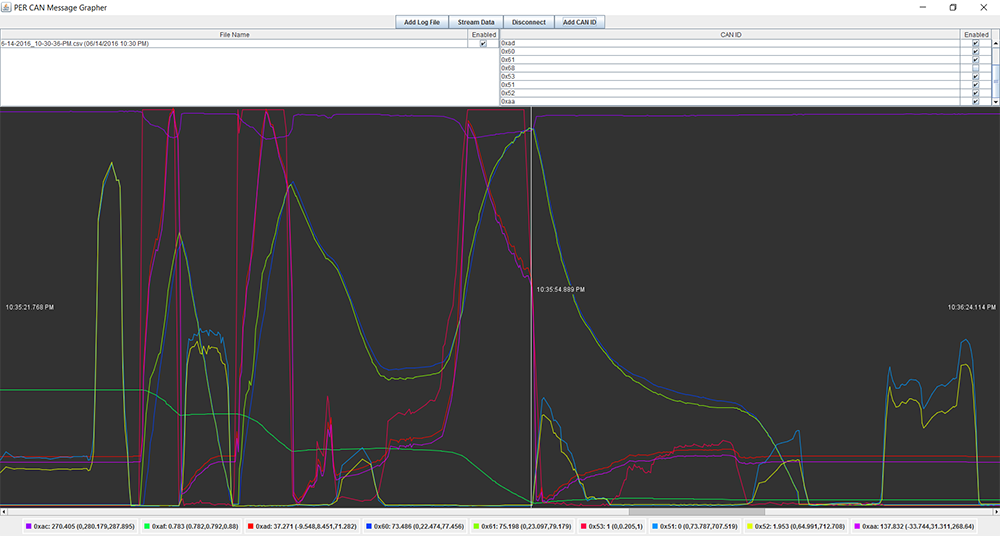1000x536 pixels.
Task: Uncheck Enabled for CAN ID 0xad
Action: (975, 43)
